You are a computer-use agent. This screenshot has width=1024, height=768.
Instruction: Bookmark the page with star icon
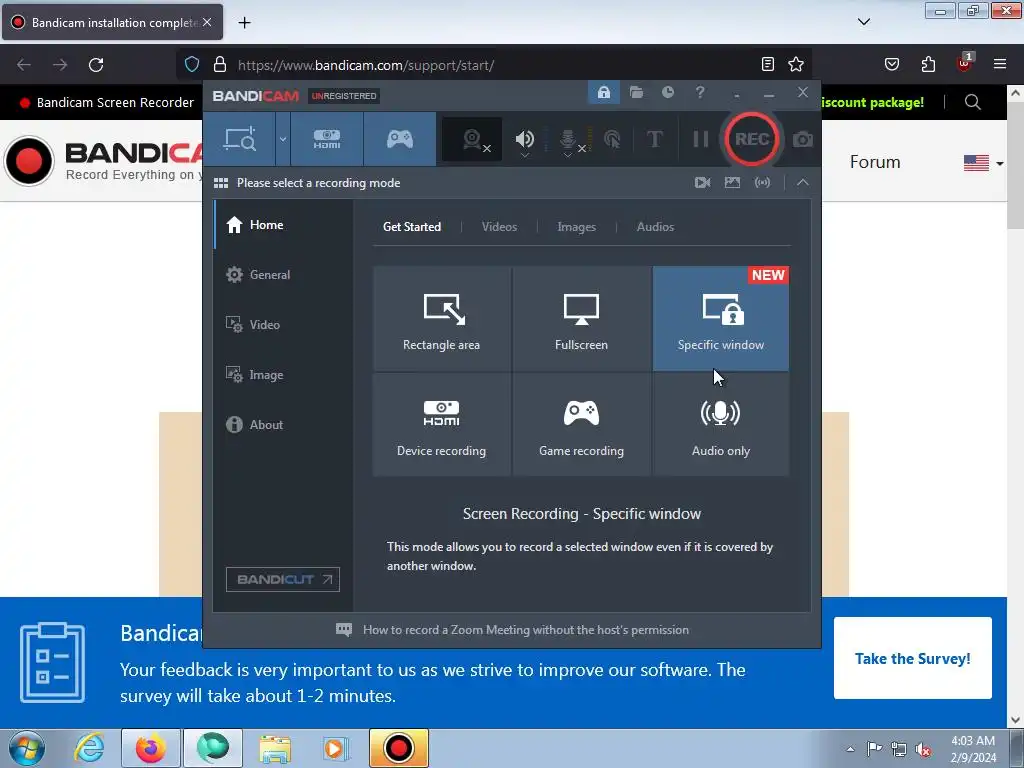coord(795,64)
